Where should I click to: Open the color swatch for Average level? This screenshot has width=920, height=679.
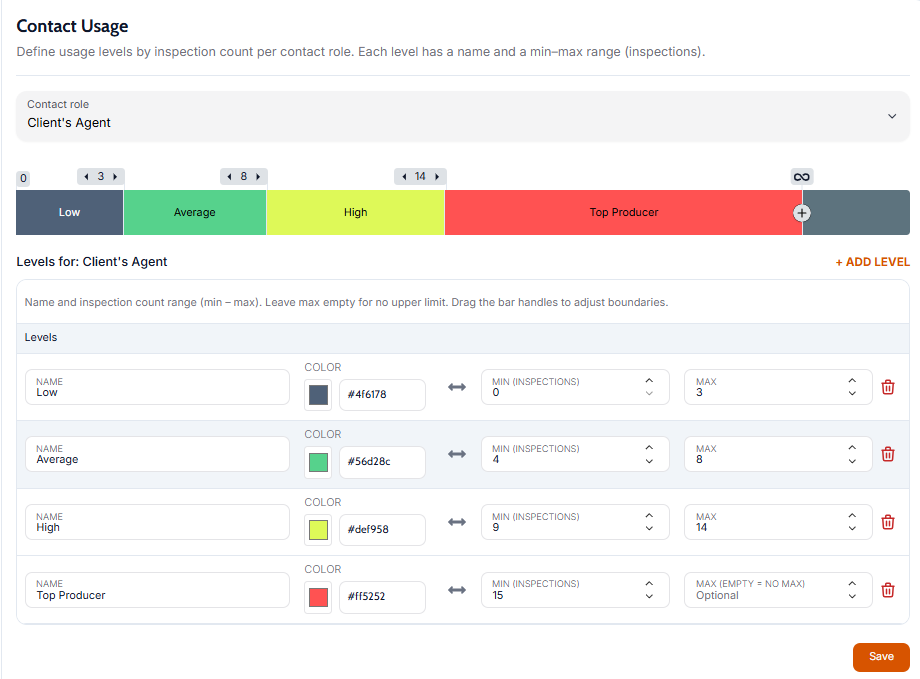point(318,462)
